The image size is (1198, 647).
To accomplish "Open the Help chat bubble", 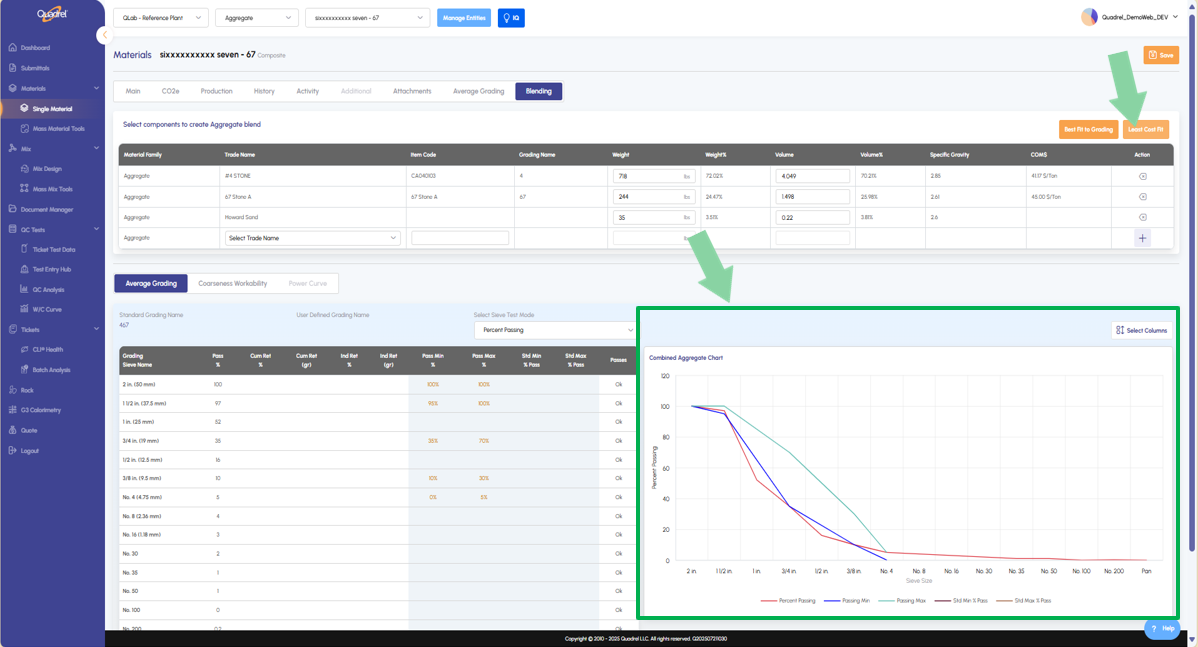I will tap(1161, 628).
